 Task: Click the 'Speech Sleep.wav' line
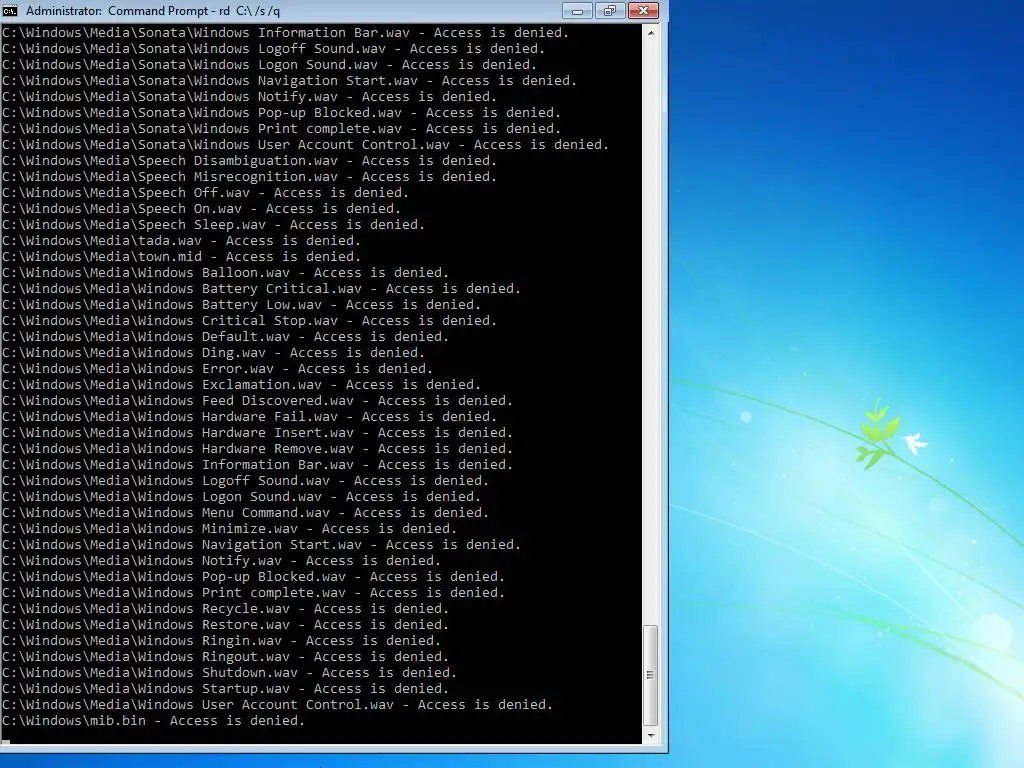tap(214, 225)
